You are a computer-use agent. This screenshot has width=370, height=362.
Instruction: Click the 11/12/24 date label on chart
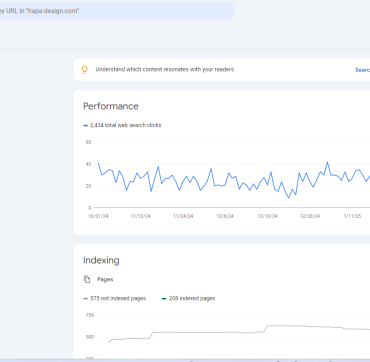pos(141,216)
